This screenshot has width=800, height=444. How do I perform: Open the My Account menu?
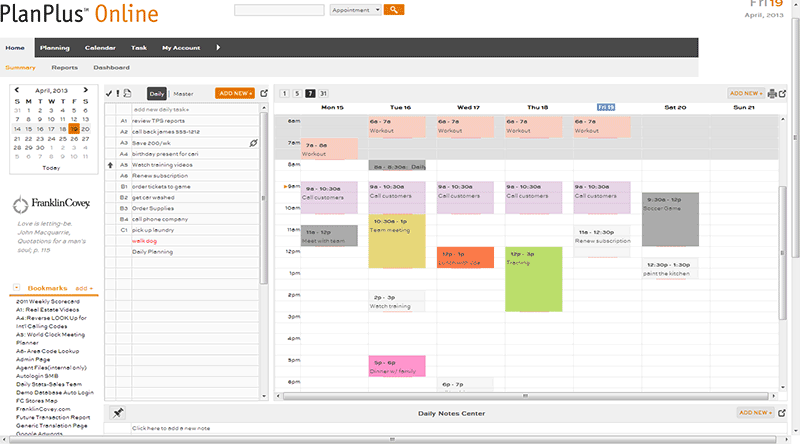181,47
